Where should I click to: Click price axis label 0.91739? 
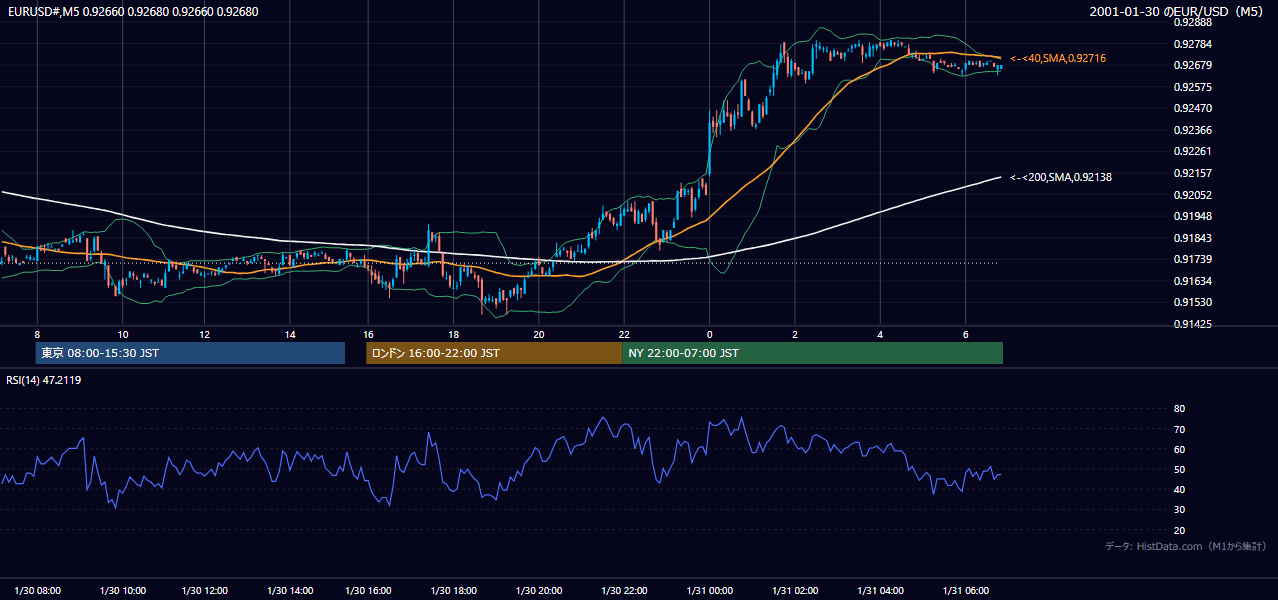1191,259
